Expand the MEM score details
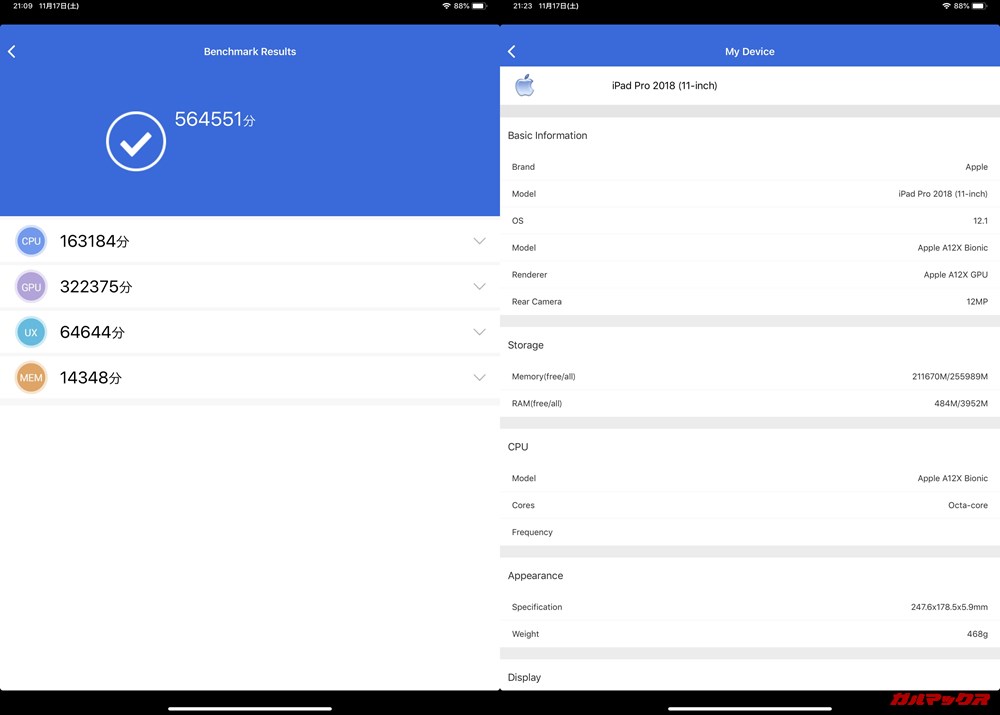The height and width of the screenshot is (715, 1000). (x=480, y=378)
